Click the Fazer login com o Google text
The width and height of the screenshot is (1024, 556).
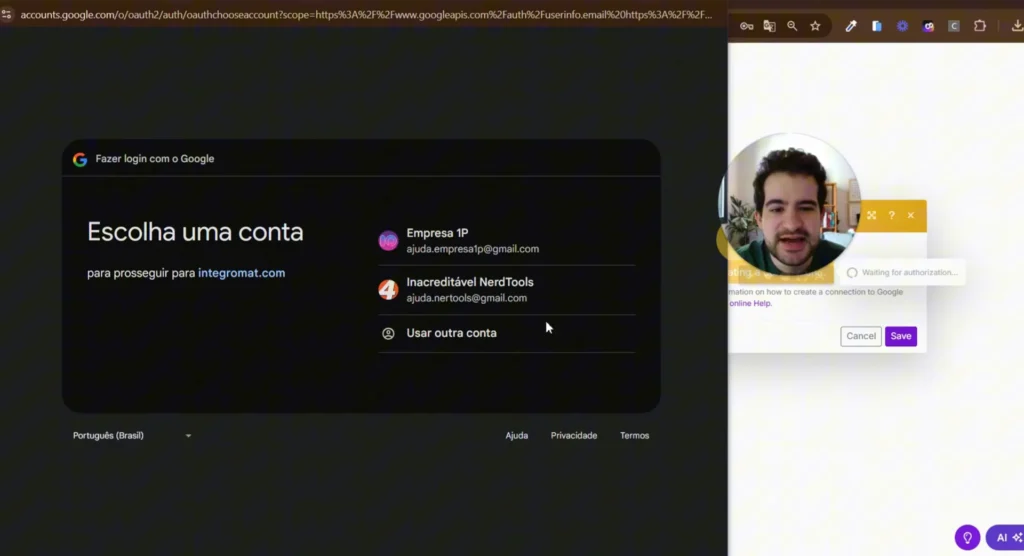tap(155, 159)
